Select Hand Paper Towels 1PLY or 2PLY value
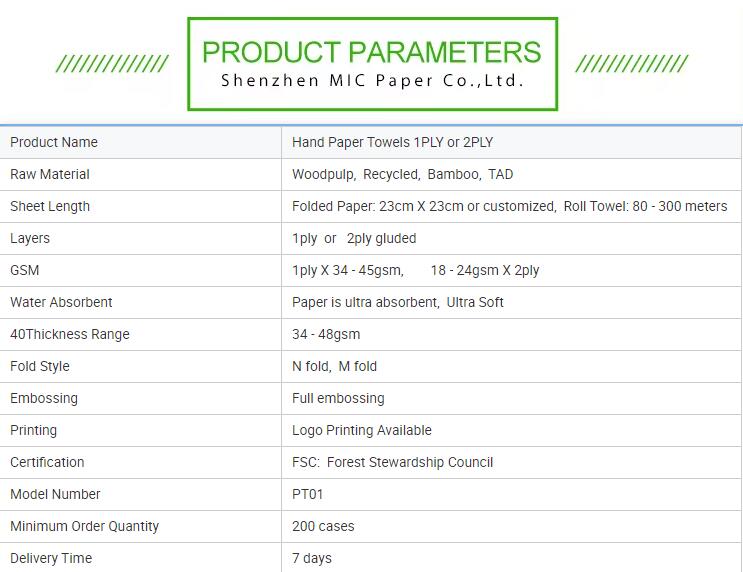This screenshot has width=743, height=572. [x=392, y=142]
